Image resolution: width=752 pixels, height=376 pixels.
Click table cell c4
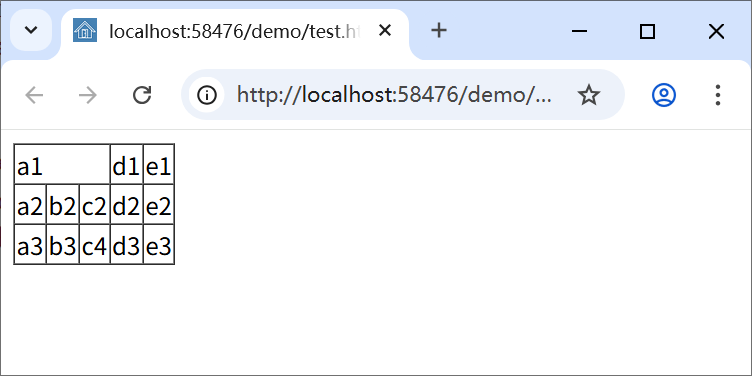(94, 244)
